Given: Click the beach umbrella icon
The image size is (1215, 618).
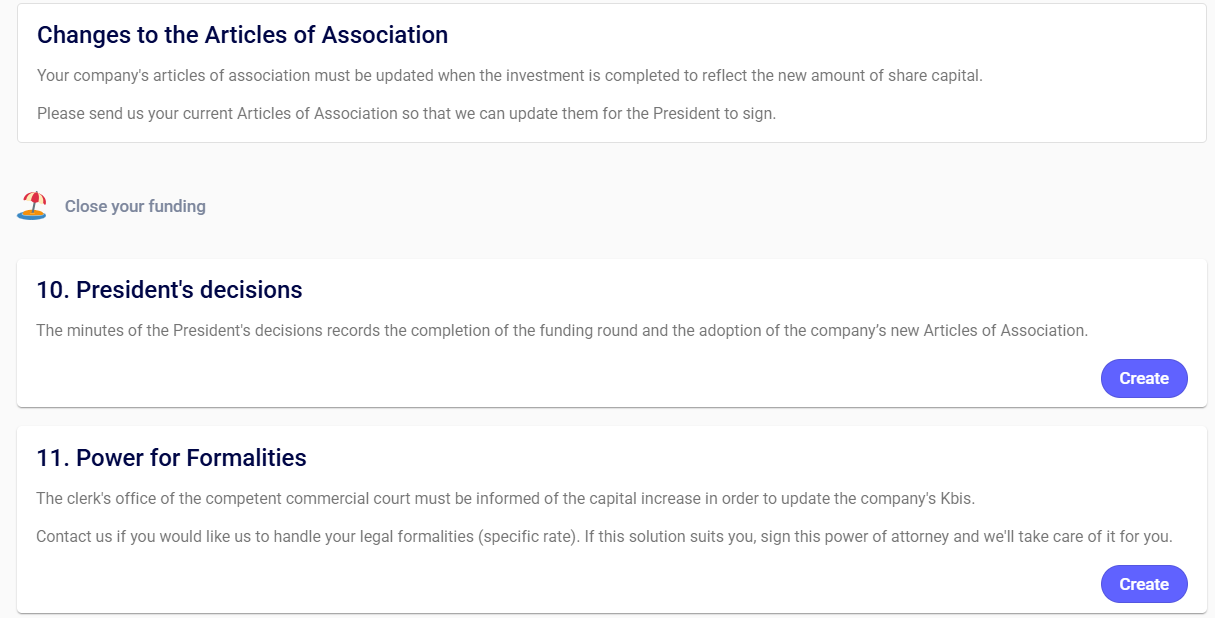Looking at the screenshot, I should coord(32,206).
